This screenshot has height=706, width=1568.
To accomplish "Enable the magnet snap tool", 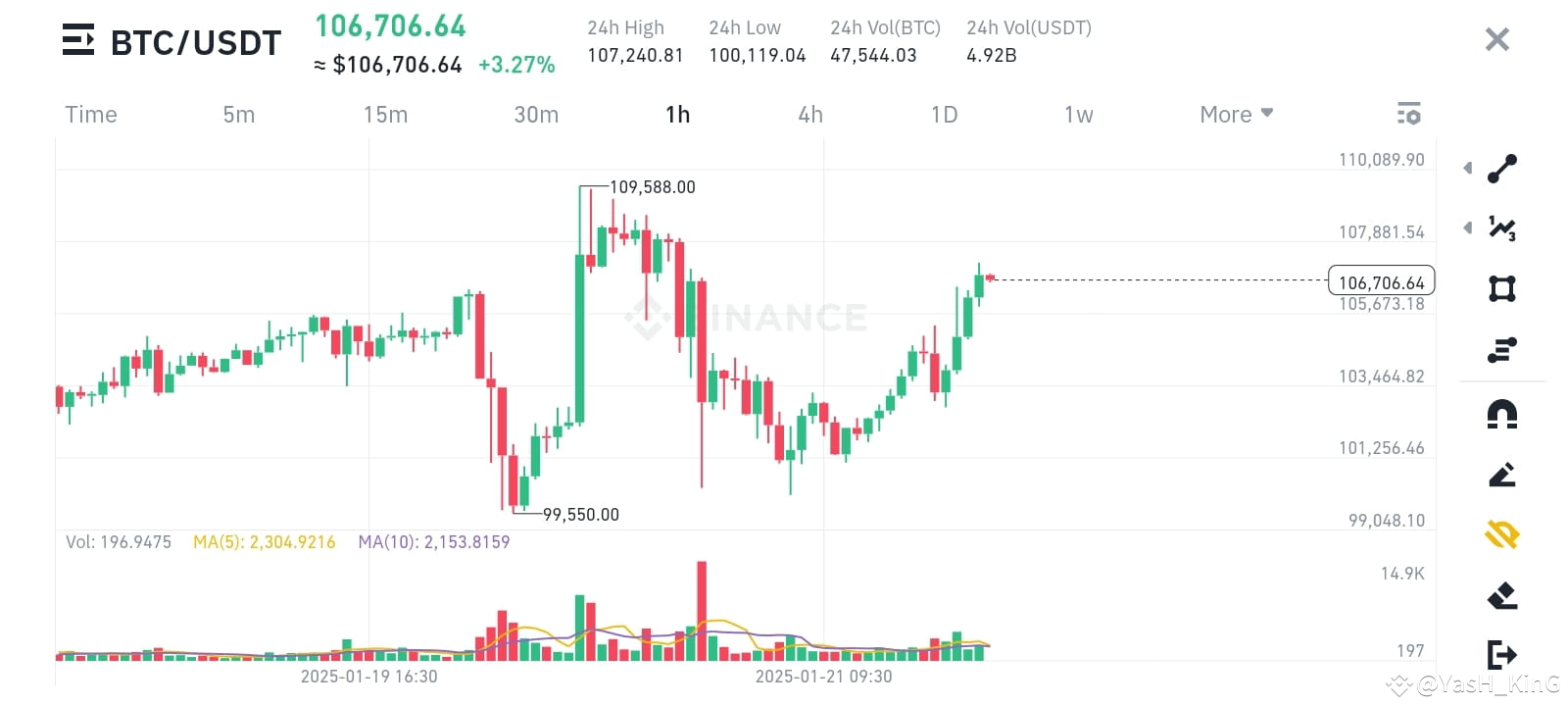I will 1501,413.
